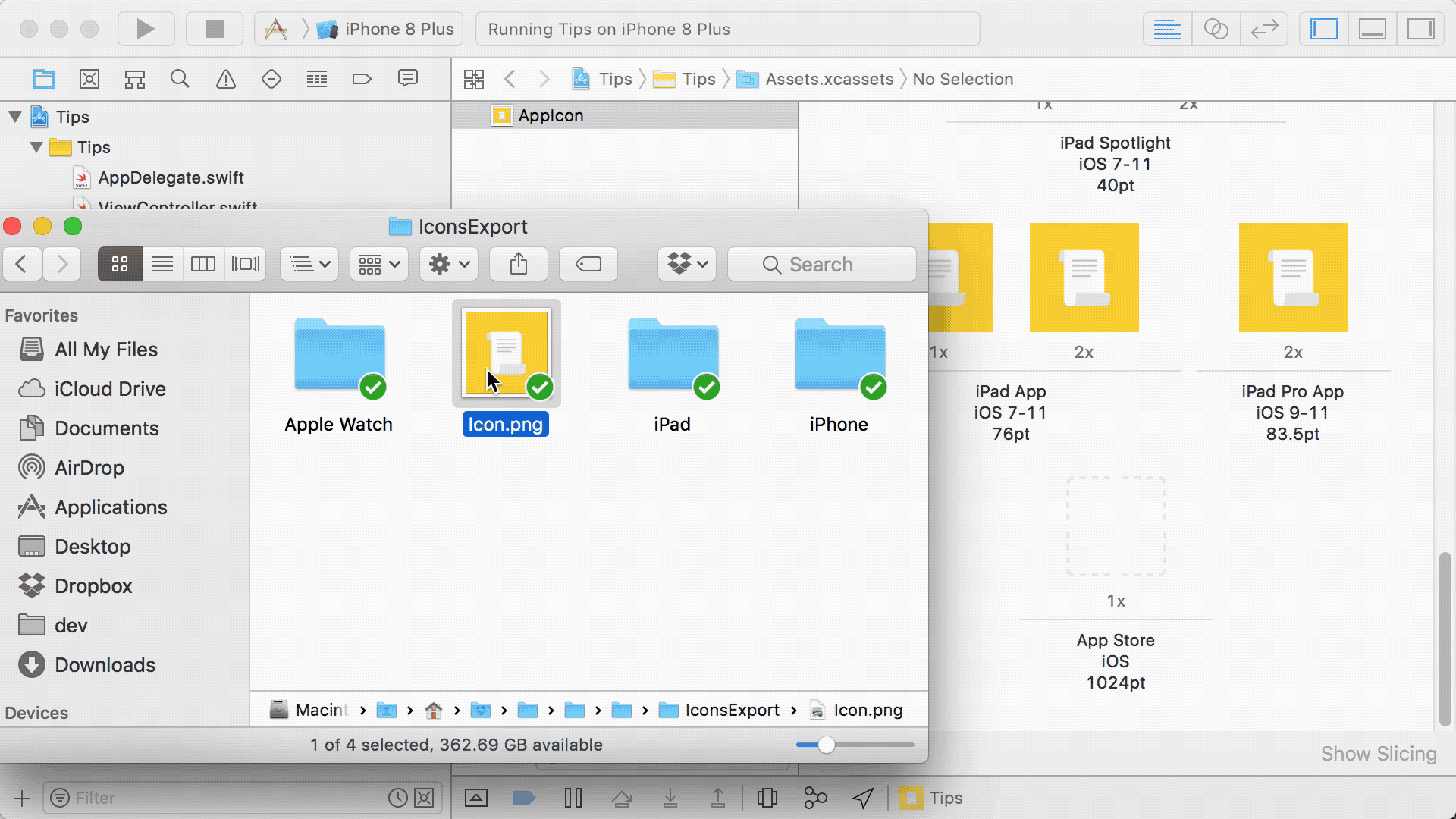Go forward in Xcode editor history
1456x819 pixels.
tap(544, 79)
